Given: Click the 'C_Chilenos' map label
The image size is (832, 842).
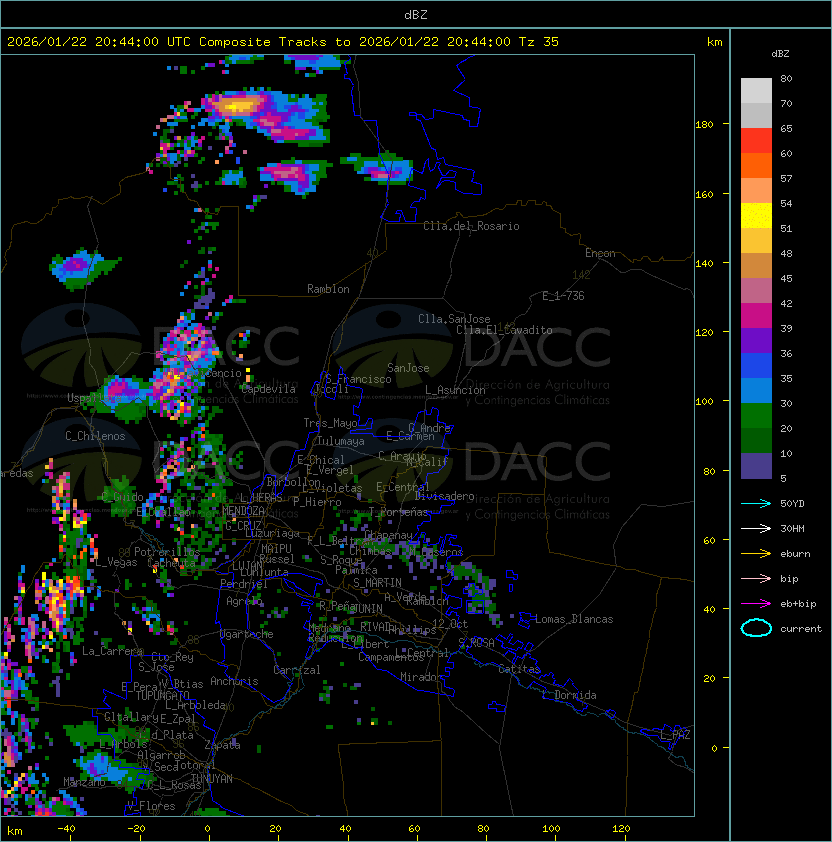Looking at the screenshot, I should click(95, 436).
